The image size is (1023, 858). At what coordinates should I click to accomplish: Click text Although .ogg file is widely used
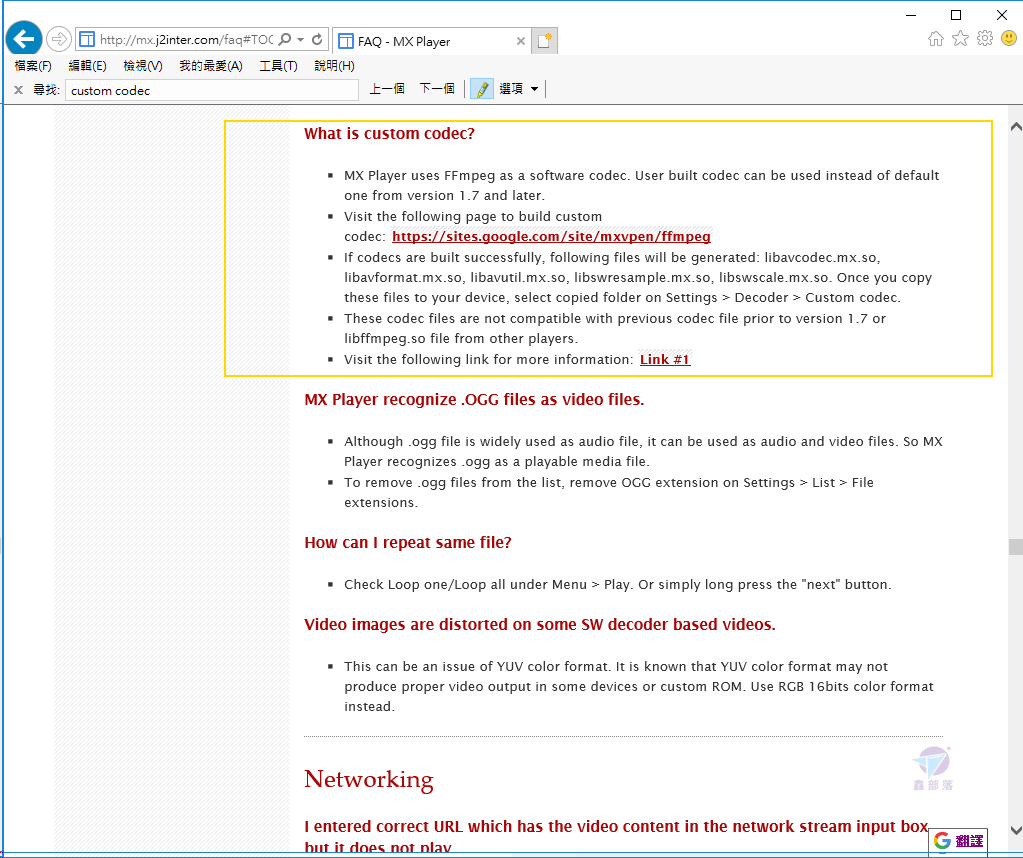click(x=643, y=452)
